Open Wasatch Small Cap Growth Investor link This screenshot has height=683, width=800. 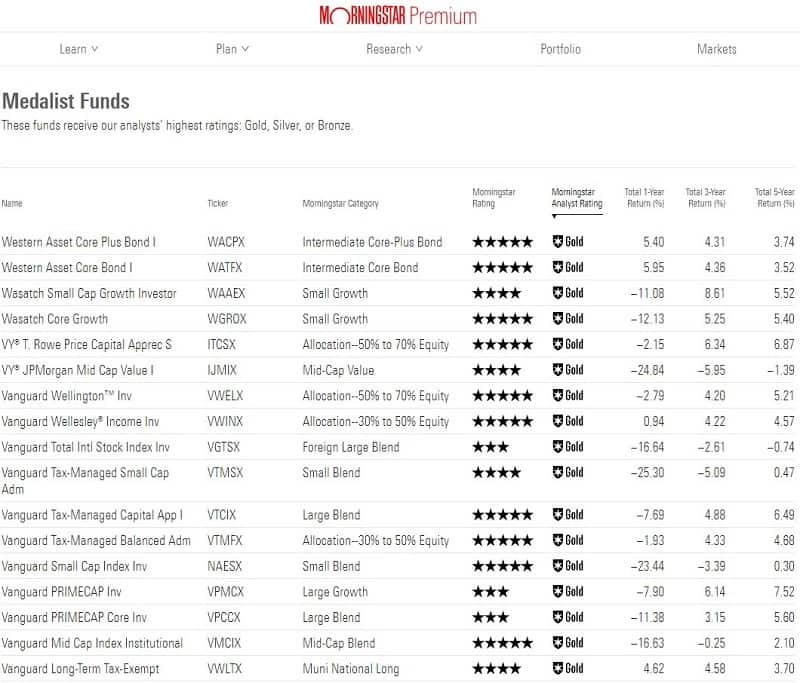coord(89,293)
